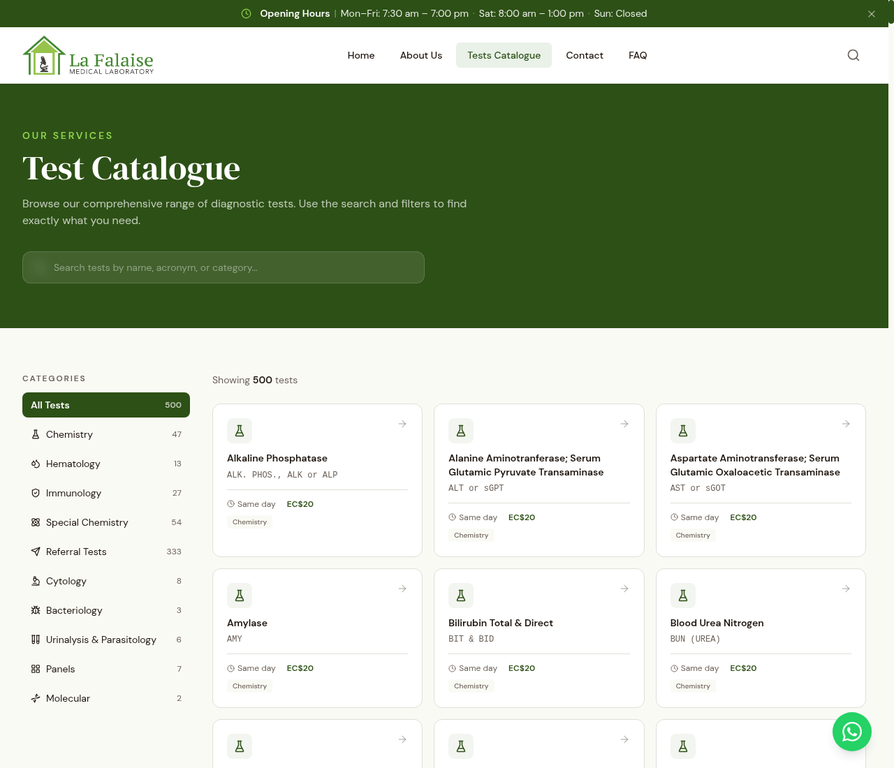894x768 pixels.
Task: Select the All Tests category filter
Action: pyautogui.click(x=106, y=405)
